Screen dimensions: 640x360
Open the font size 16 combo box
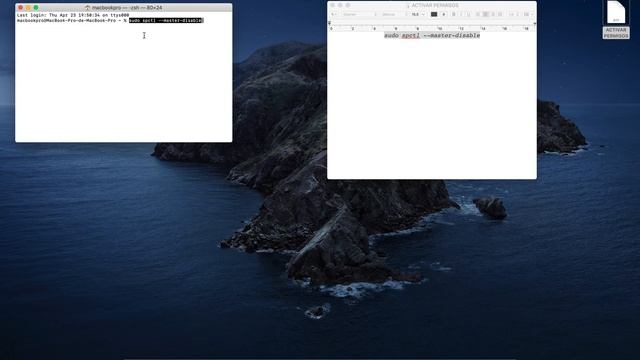[x=418, y=14]
